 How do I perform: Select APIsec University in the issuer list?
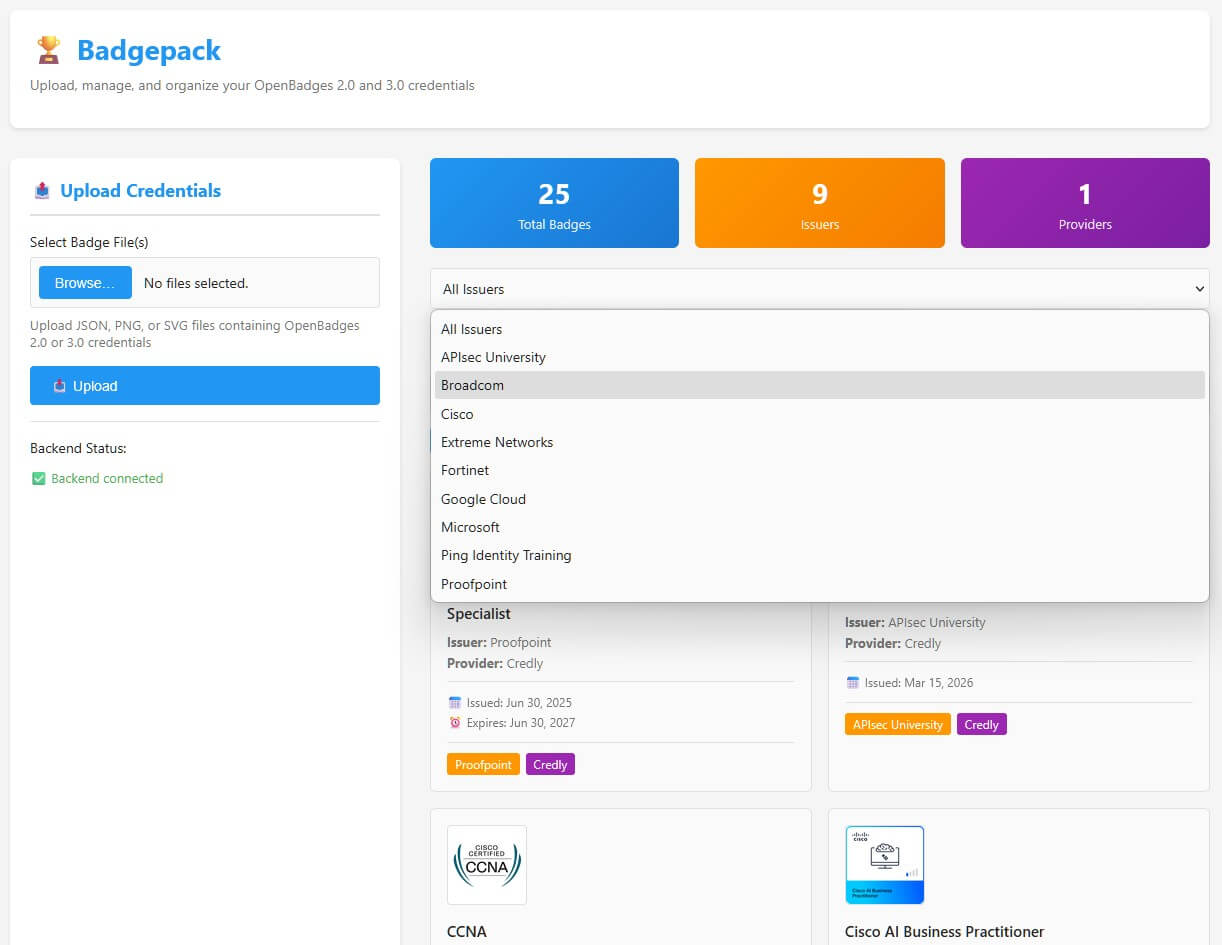click(x=820, y=357)
